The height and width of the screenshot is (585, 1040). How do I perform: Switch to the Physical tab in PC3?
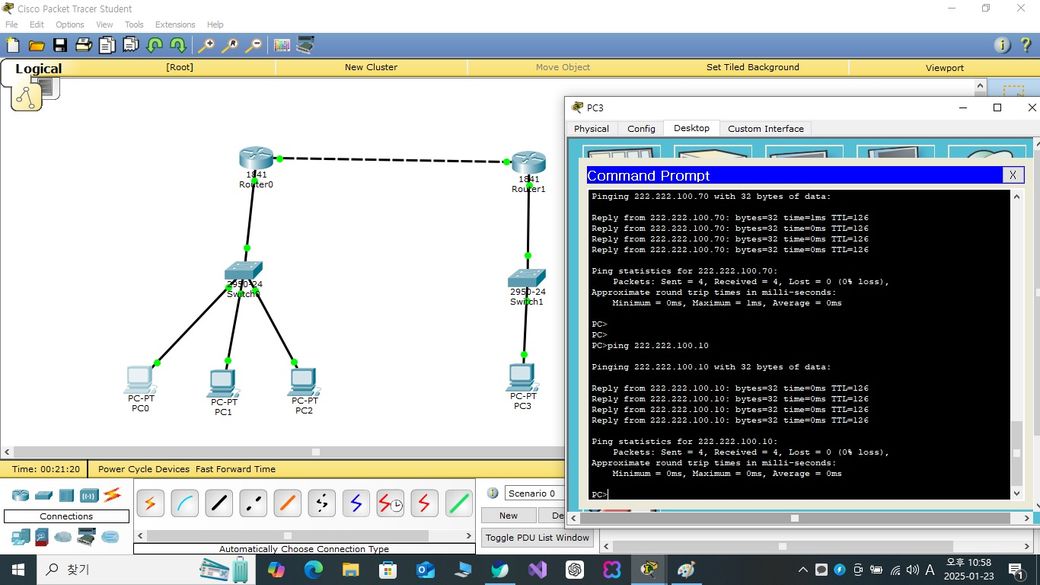point(591,129)
